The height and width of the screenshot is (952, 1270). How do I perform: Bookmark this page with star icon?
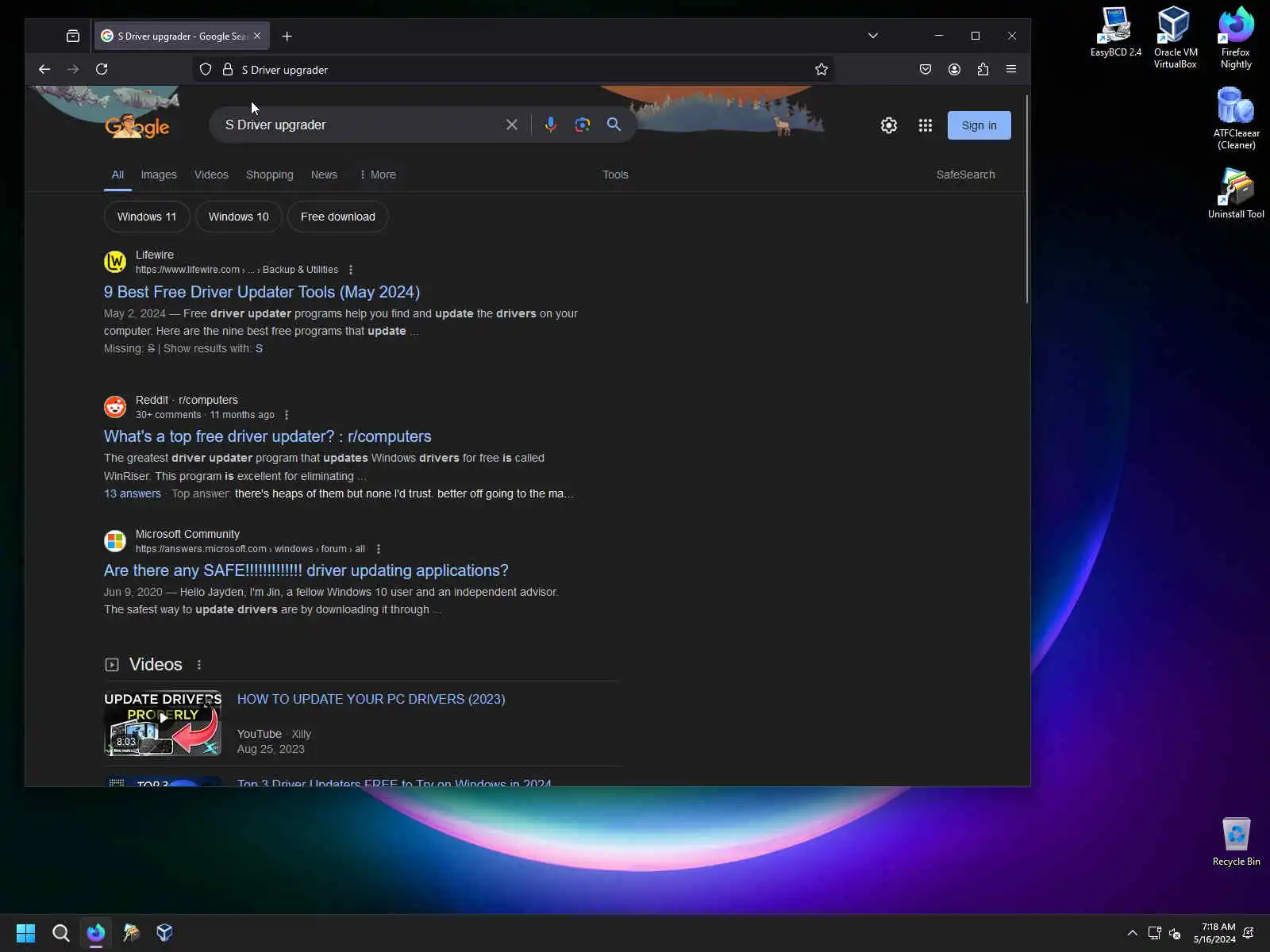point(822,70)
